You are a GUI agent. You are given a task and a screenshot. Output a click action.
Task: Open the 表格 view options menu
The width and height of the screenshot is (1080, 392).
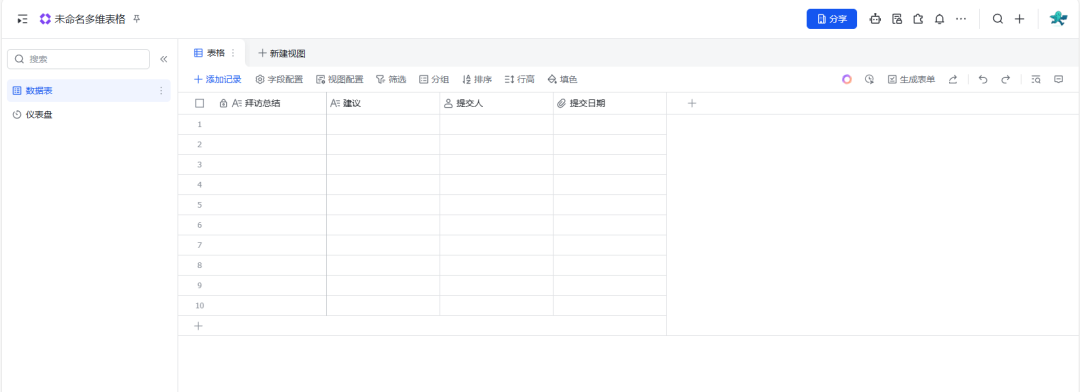coord(233,53)
